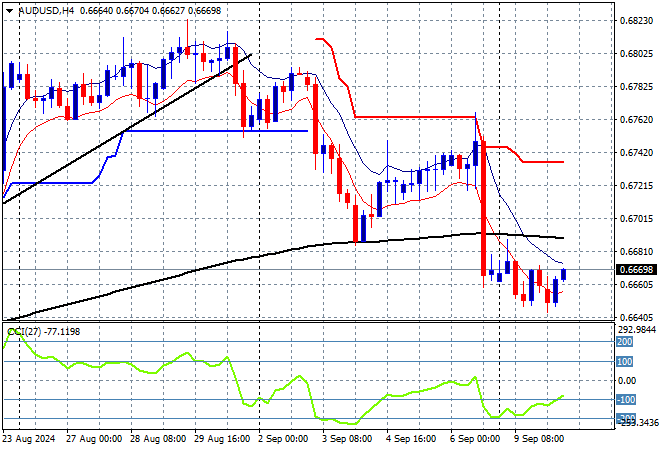Select the 0.67215 price axis label
The height and width of the screenshot is (450, 660).
coord(636,186)
